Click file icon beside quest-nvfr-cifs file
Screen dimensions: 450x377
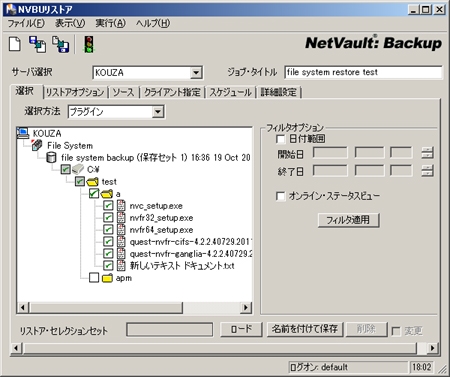(x=121, y=242)
